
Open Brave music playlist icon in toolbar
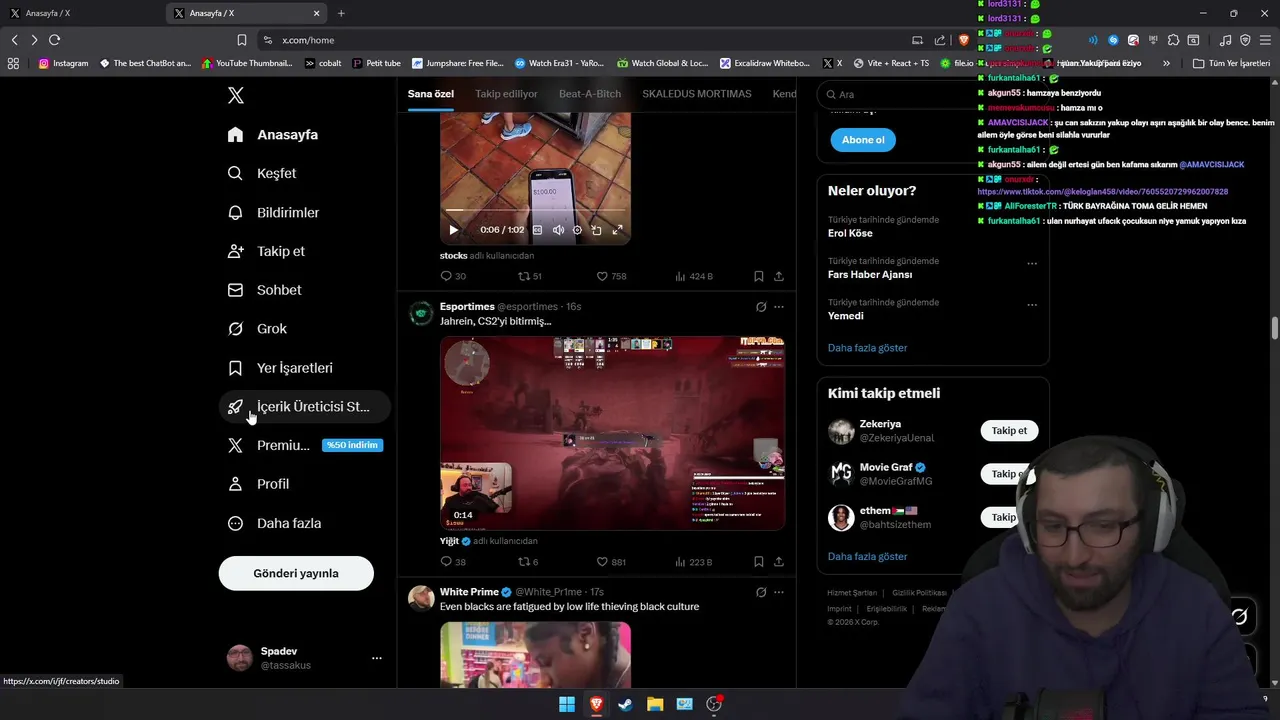1225,40
